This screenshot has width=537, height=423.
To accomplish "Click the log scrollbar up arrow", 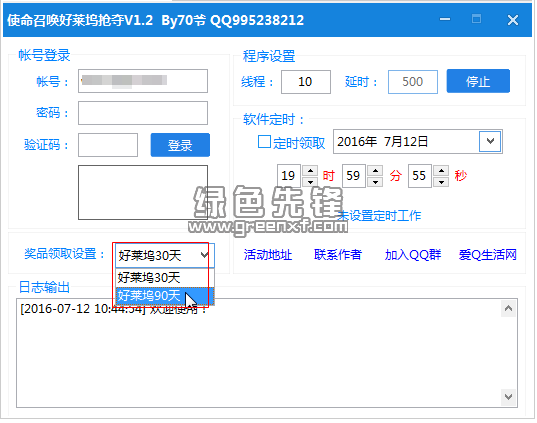I will click(x=508, y=309).
